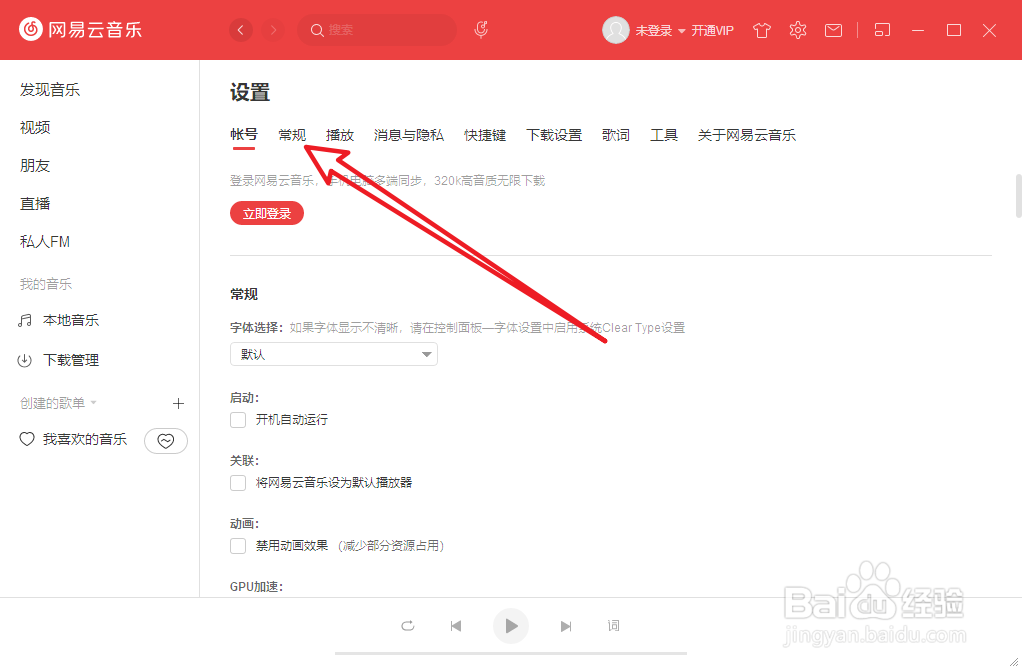
Task: Click the 我的音乐 sidebar heading
Action: (46, 284)
